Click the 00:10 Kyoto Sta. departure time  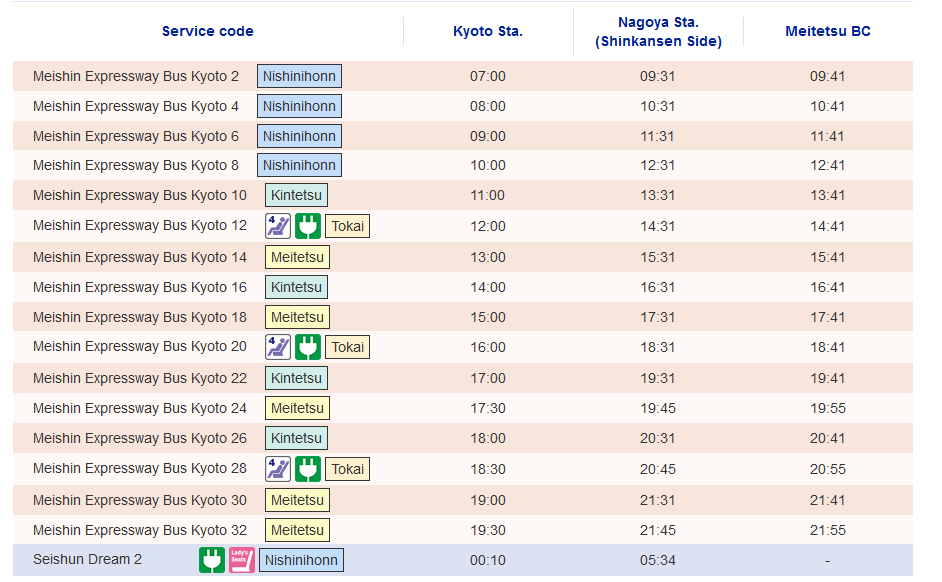[x=488, y=560]
